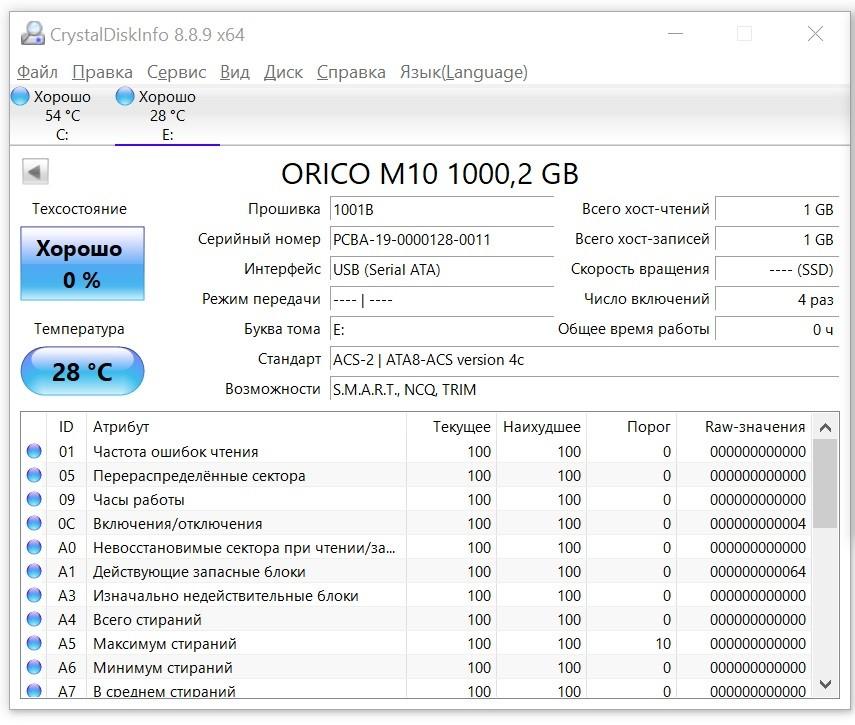This screenshot has width=855, height=725.
Task: Click status orb for attribute 01 row
Action: (35, 452)
